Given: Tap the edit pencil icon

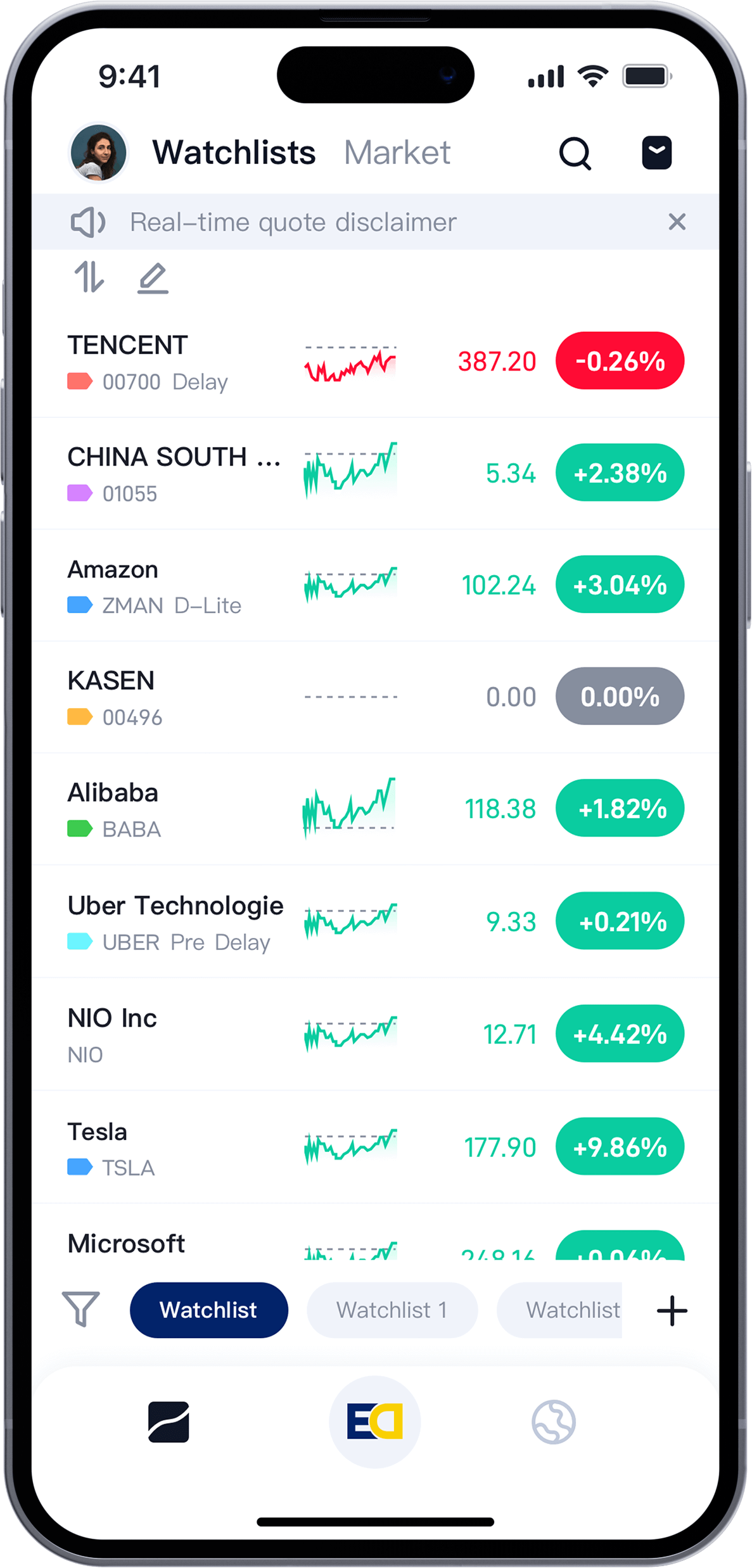Looking at the screenshot, I should pyautogui.click(x=153, y=278).
